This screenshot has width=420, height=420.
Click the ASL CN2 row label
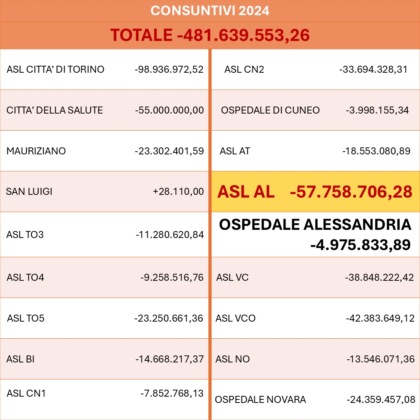pyautogui.click(x=244, y=69)
